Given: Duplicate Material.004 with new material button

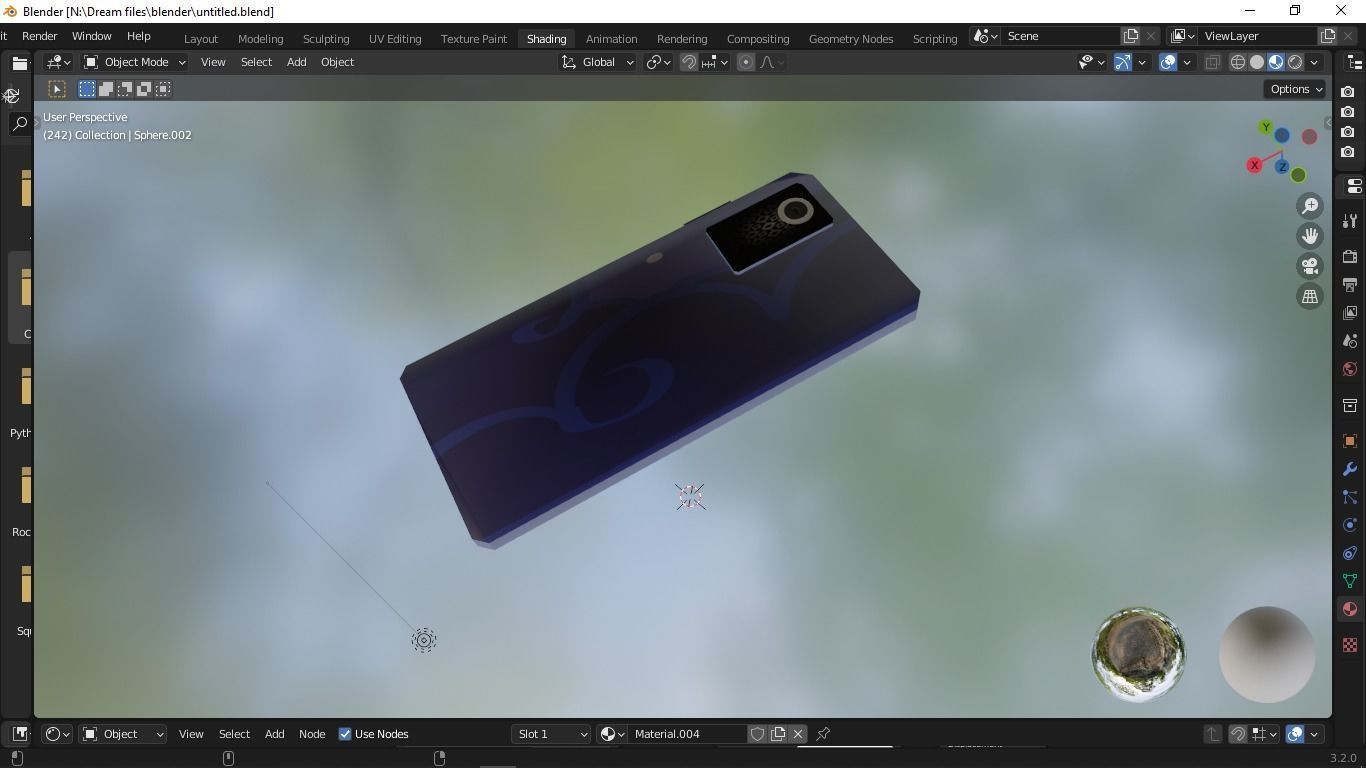Looking at the screenshot, I should (x=778, y=734).
